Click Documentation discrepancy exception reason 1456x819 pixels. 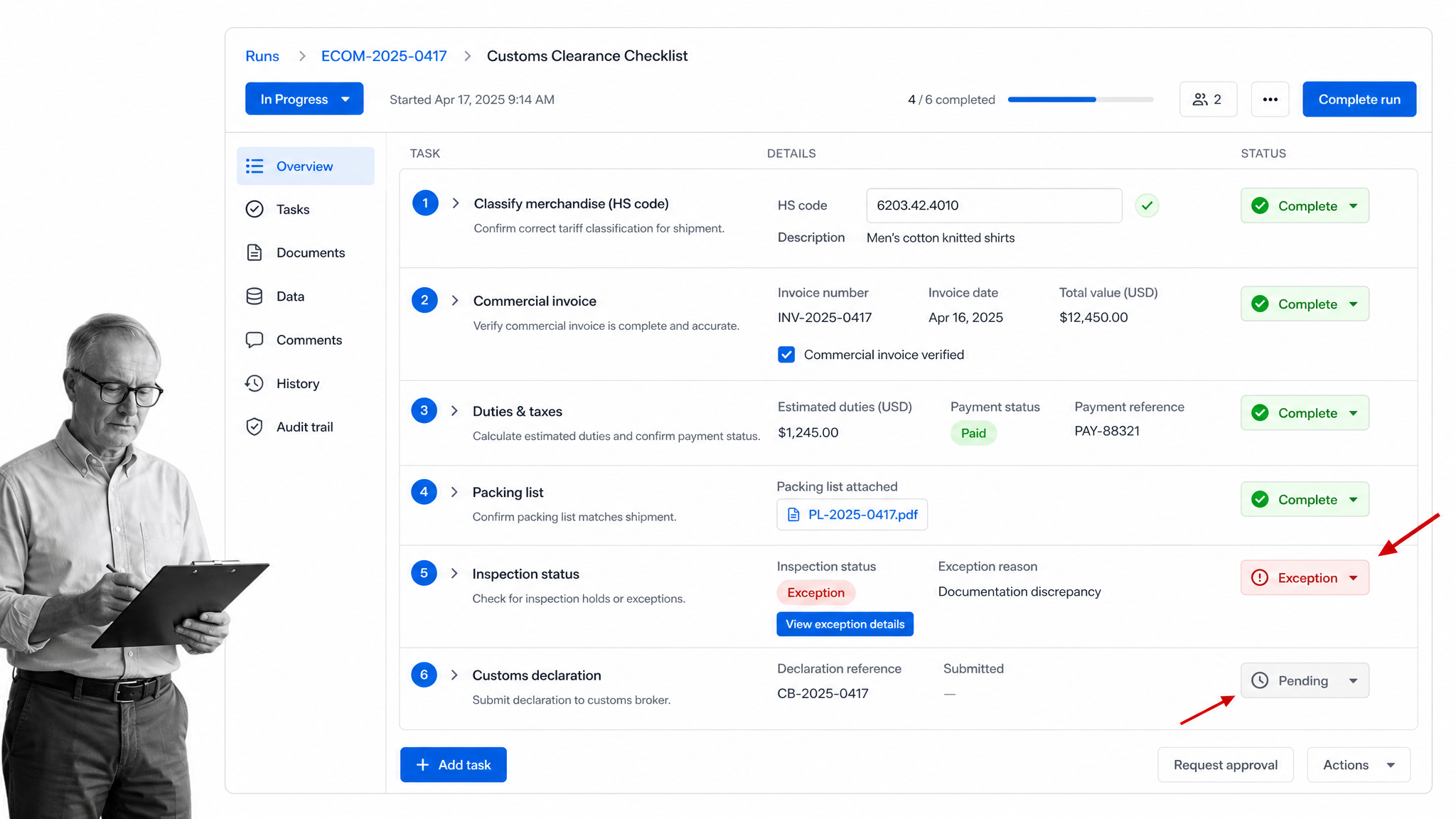point(1019,591)
